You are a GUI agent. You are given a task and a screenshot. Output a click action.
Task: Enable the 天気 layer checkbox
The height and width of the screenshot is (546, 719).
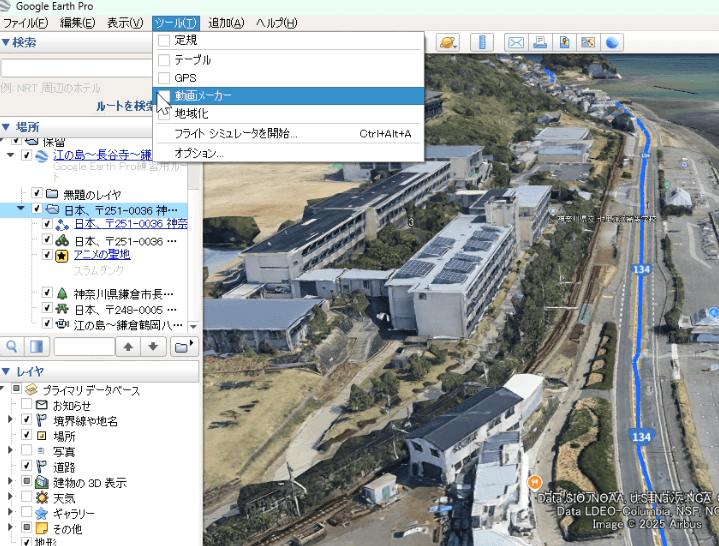point(27,497)
